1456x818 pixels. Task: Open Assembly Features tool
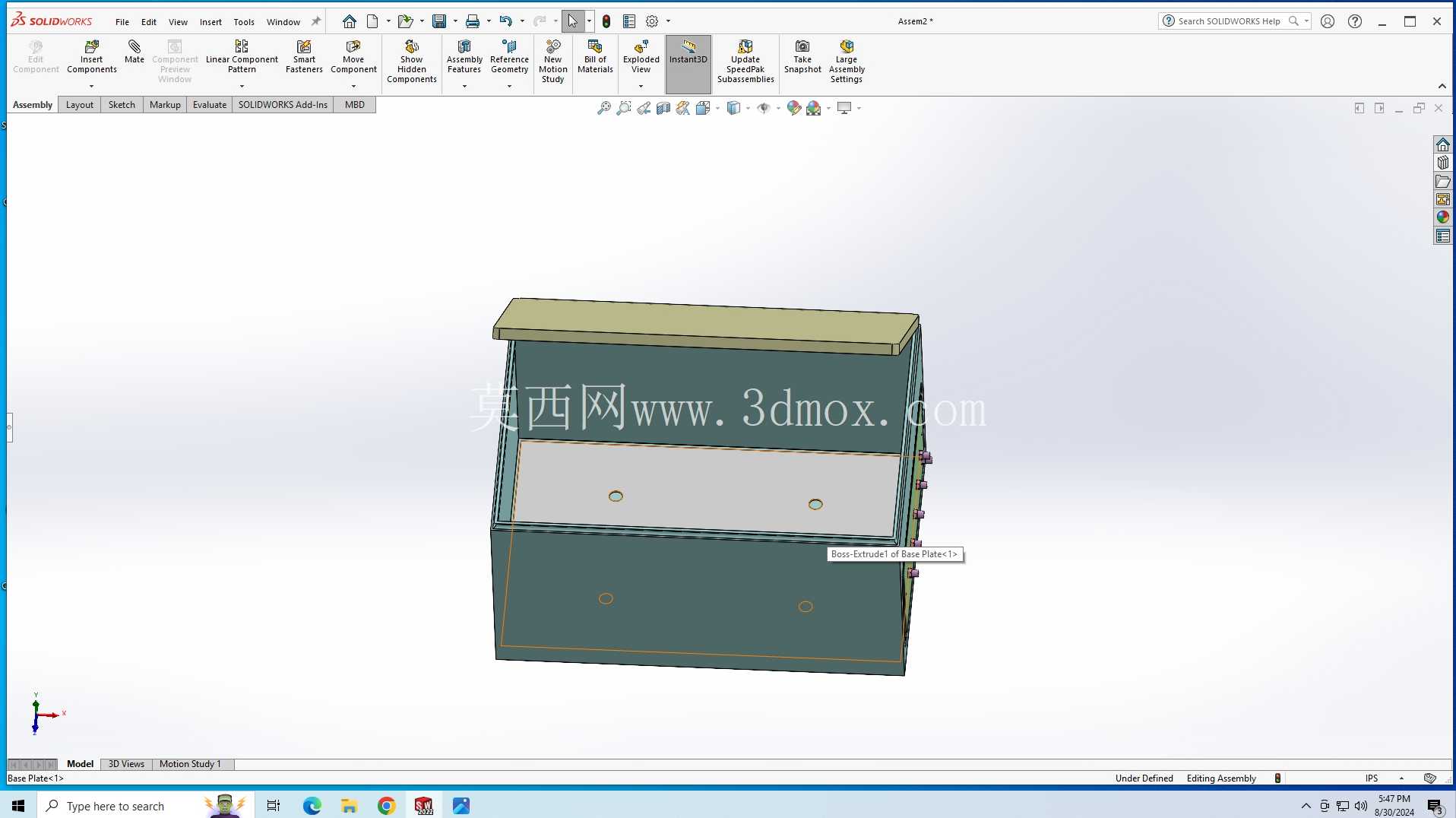[x=464, y=57]
